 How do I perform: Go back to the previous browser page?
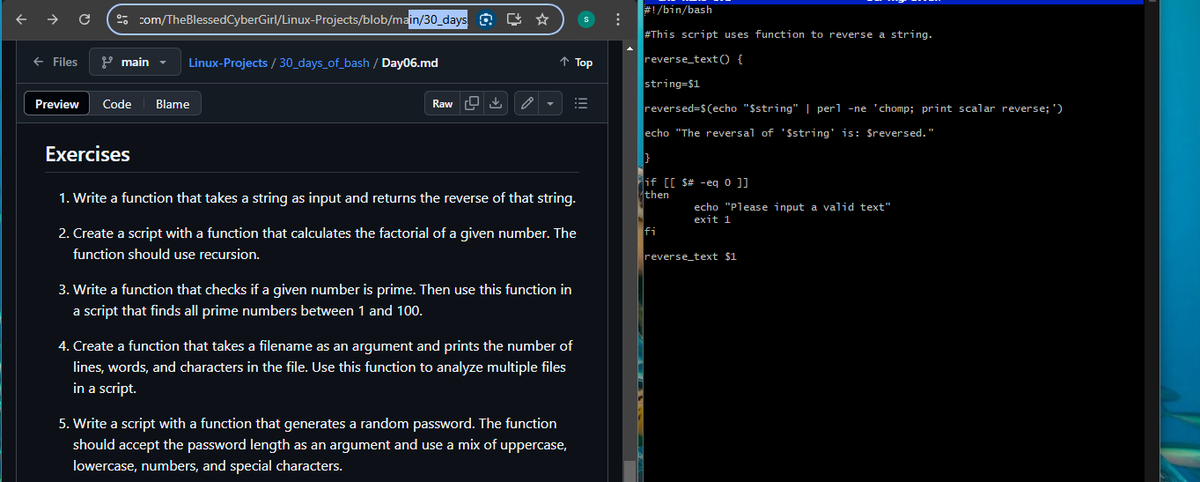21,17
